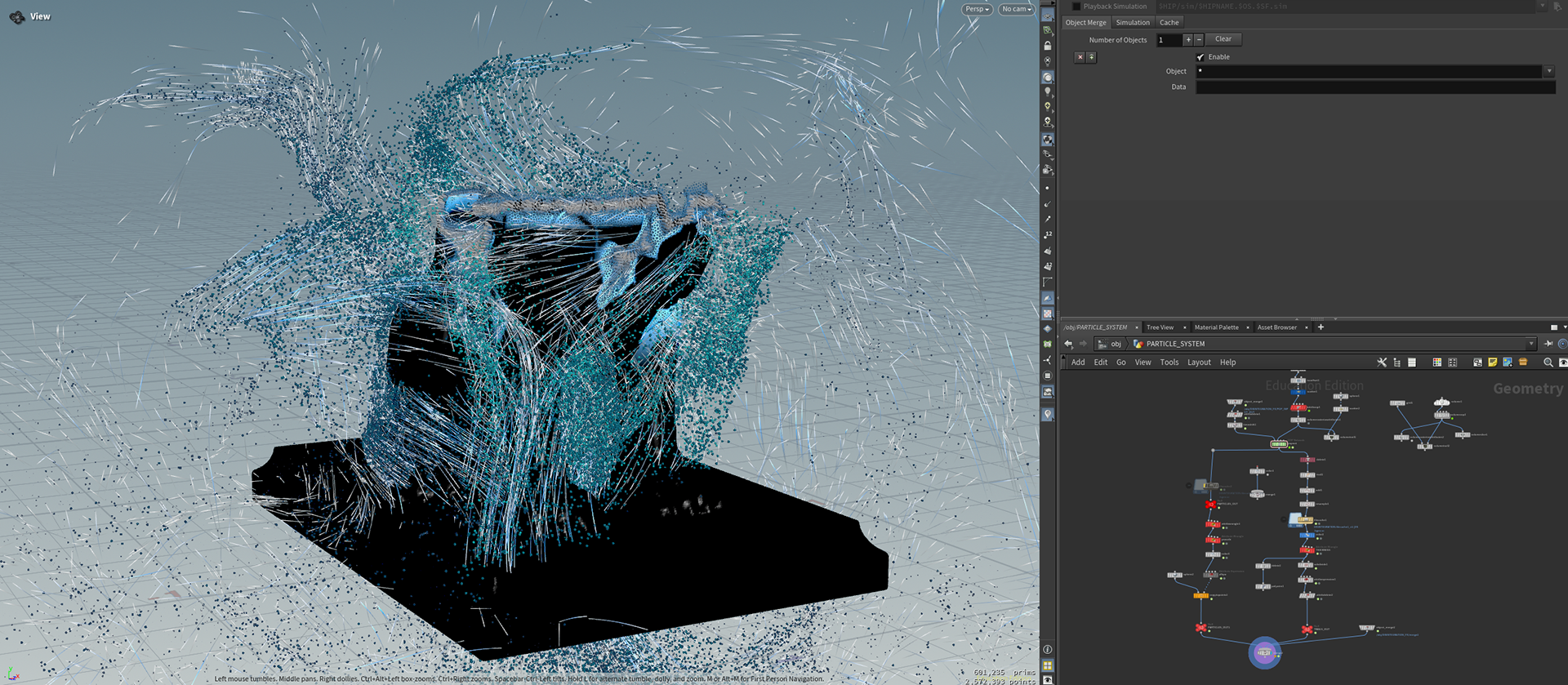Image resolution: width=1568 pixels, height=685 pixels.
Task: Toggle point numbers display icon
Action: click(x=1048, y=235)
